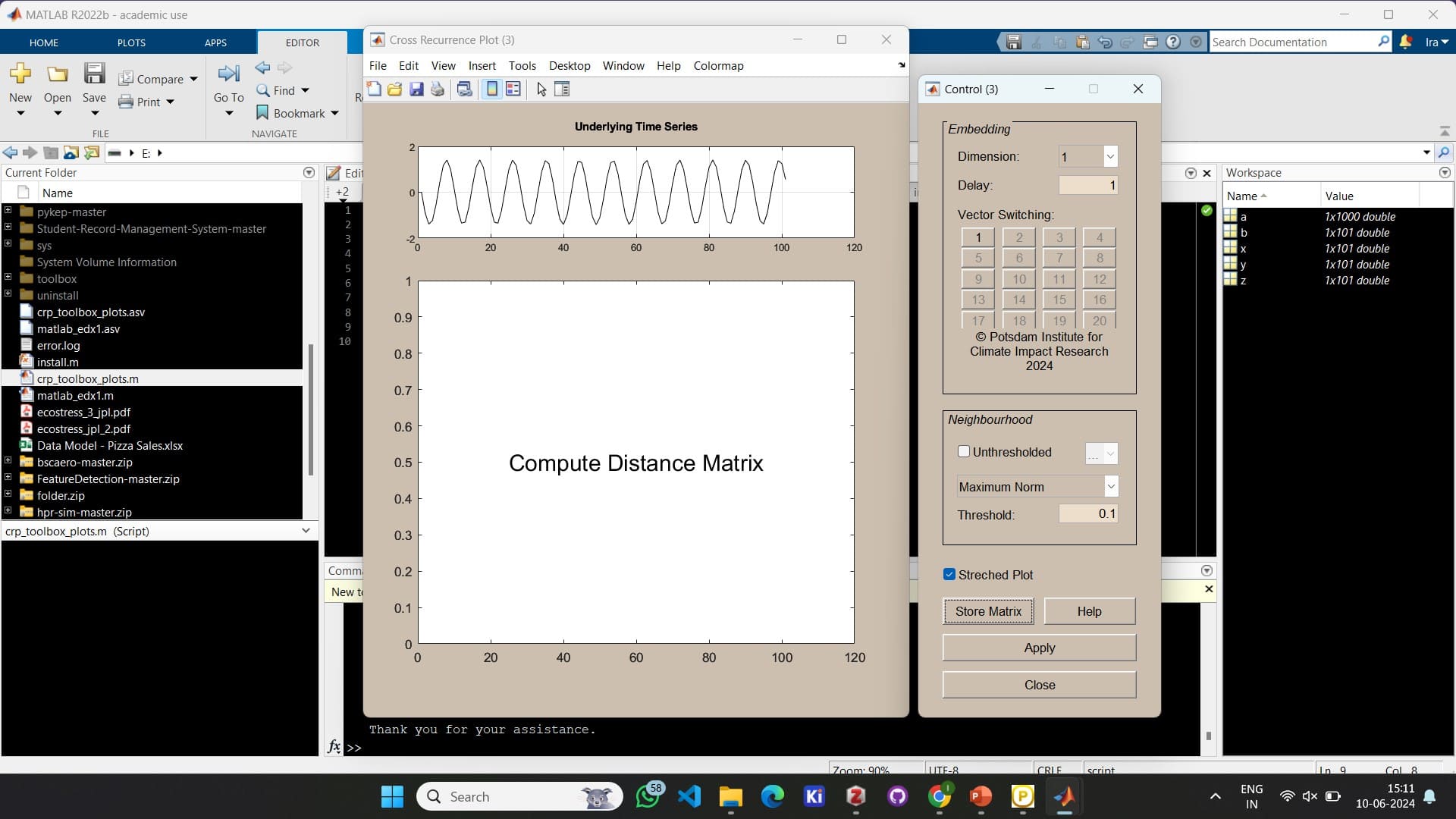Click the Close button in Control window

coord(1040,685)
